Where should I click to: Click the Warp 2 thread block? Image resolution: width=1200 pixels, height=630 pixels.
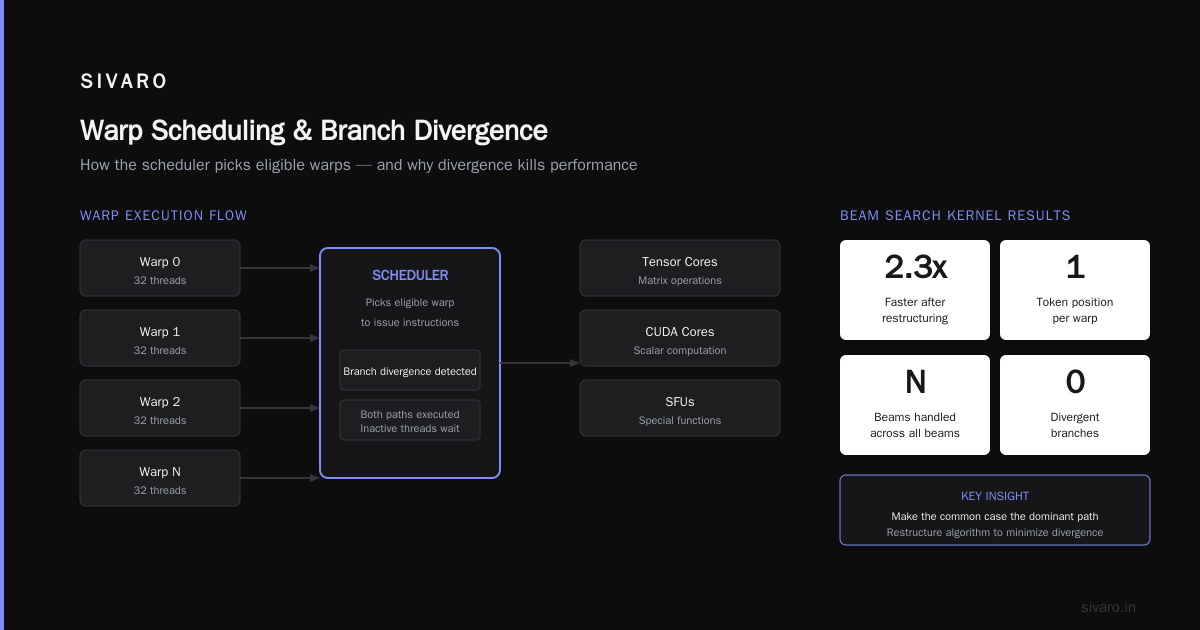pos(160,408)
